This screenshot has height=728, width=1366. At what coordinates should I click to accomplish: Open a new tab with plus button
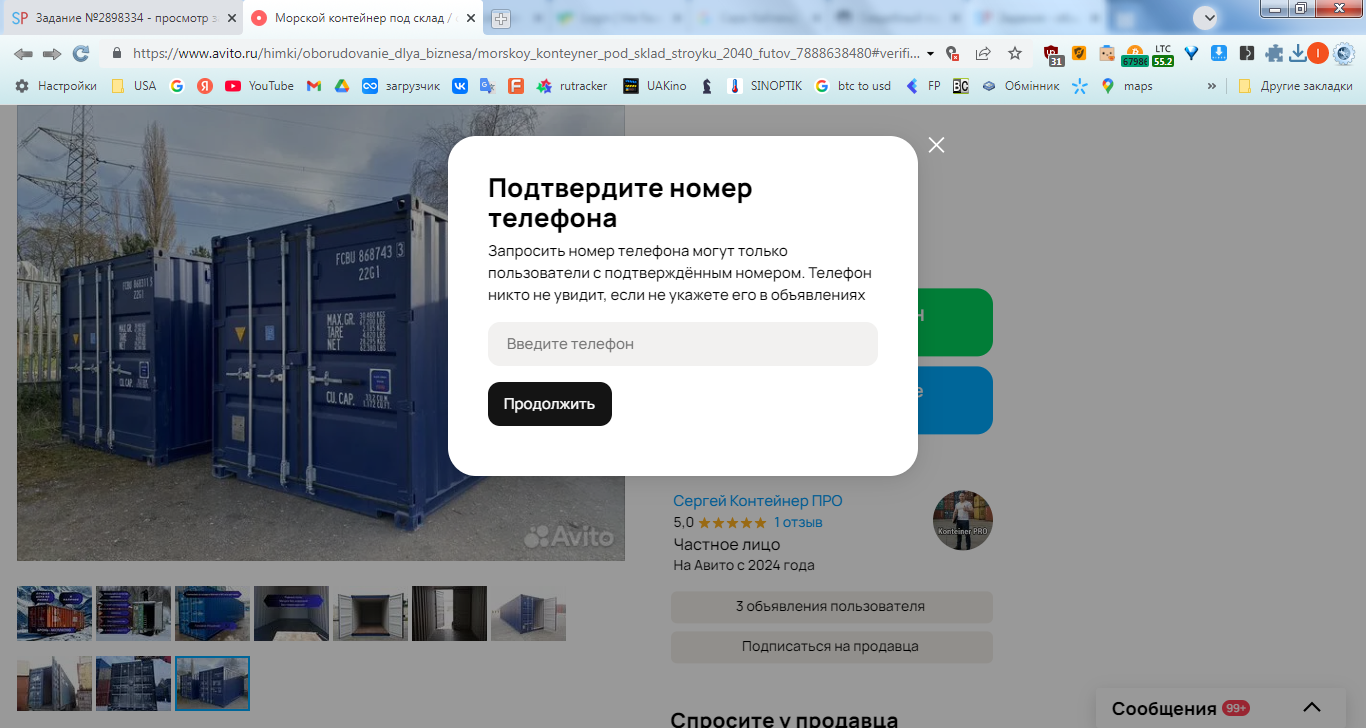coord(501,19)
